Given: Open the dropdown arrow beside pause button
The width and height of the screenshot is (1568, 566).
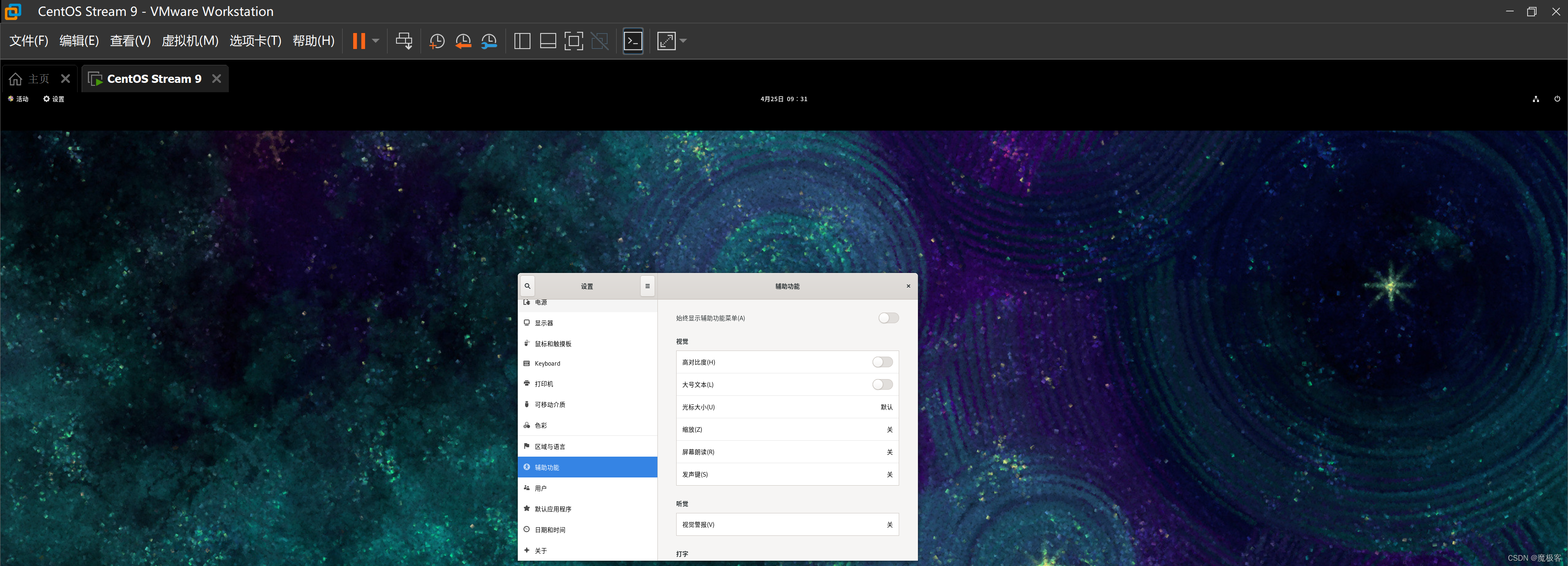Looking at the screenshot, I should [x=376, y=41].
